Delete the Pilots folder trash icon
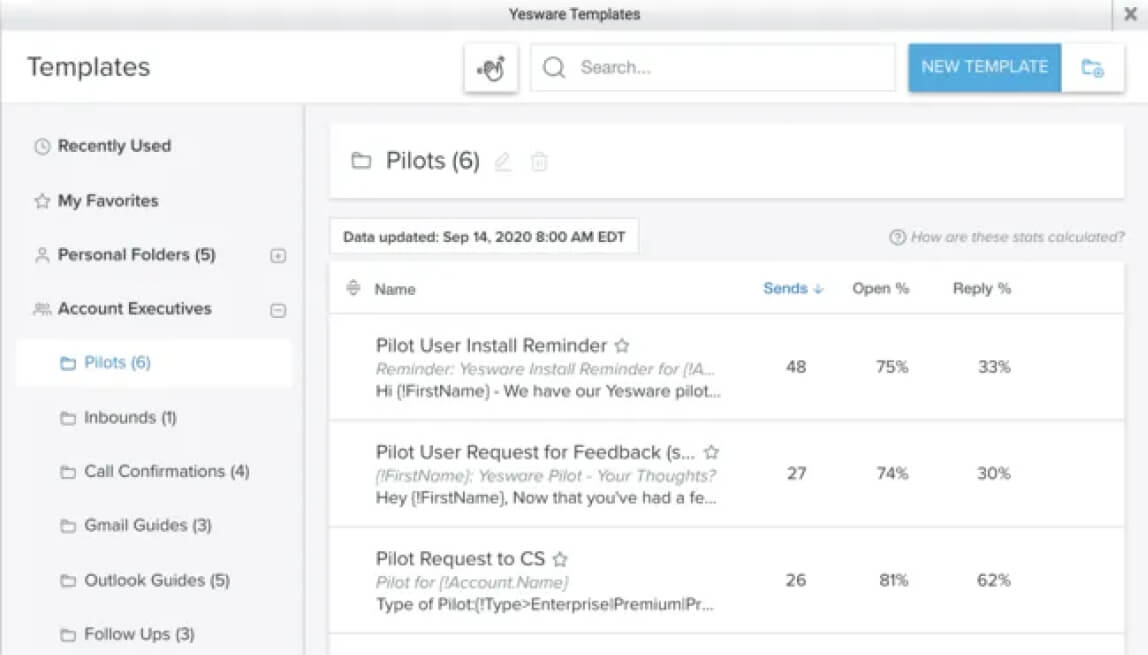1148x655 pixels. (539, 161)
